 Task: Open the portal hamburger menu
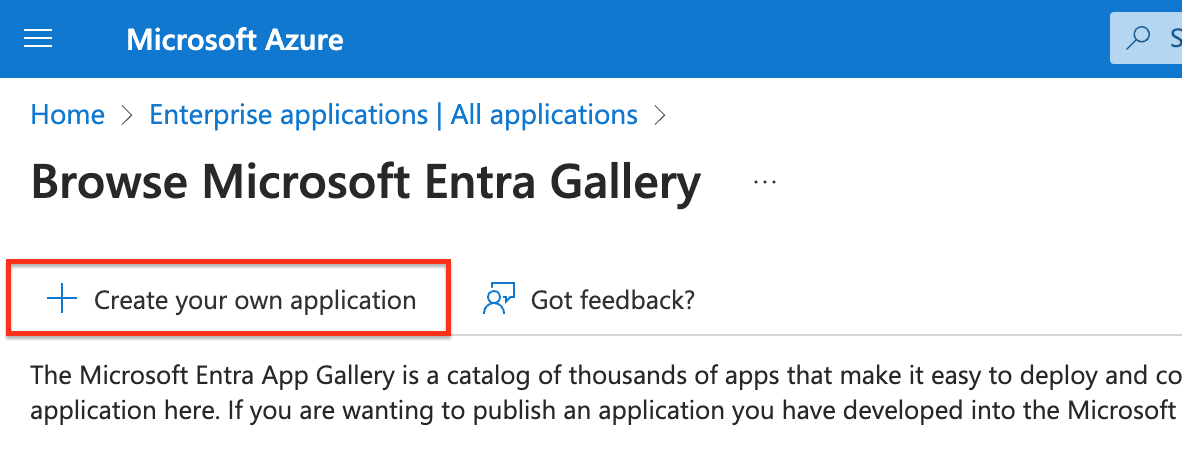38,39
